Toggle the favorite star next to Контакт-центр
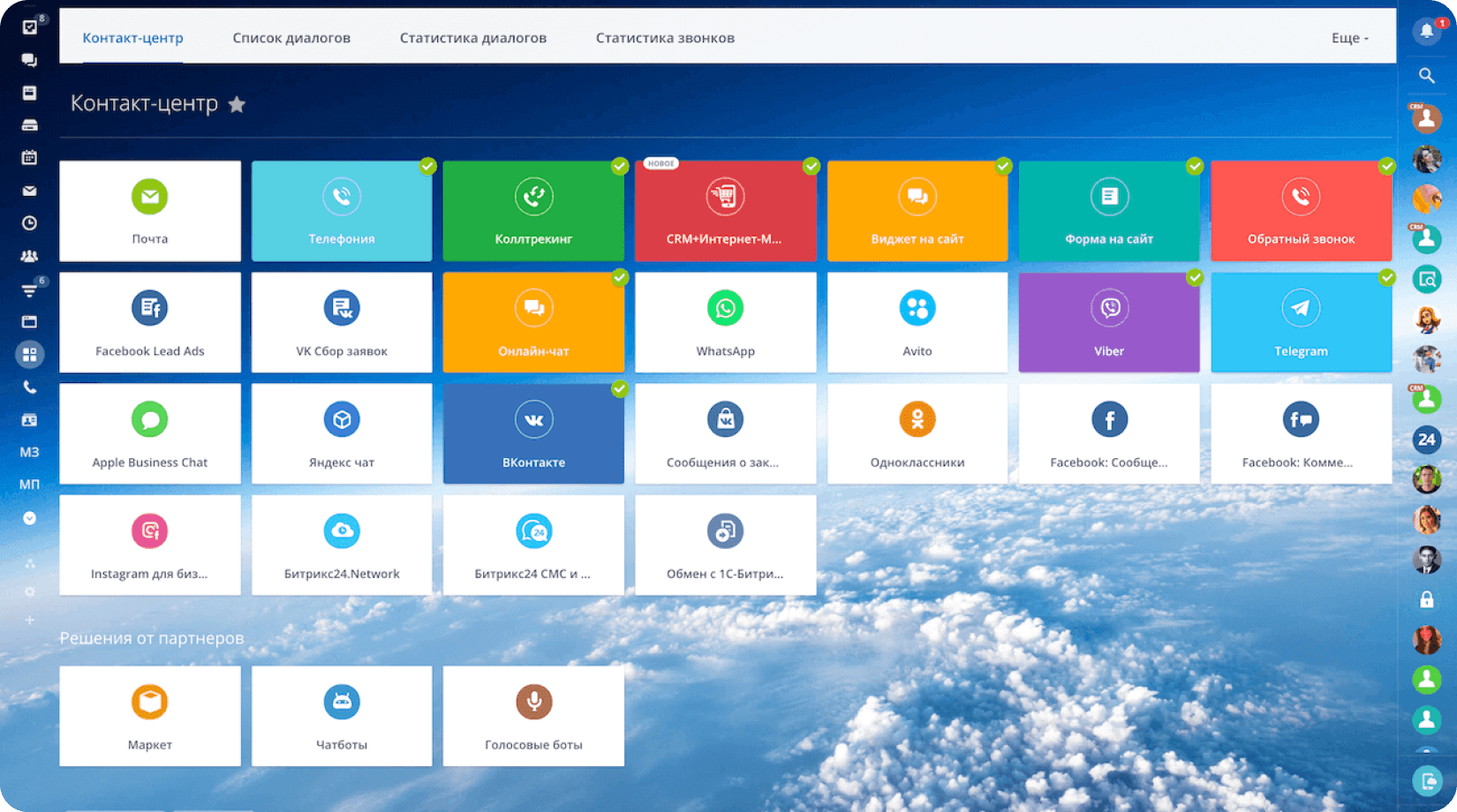Viewport: 1457px width, 812px height. tap(237, 104)
